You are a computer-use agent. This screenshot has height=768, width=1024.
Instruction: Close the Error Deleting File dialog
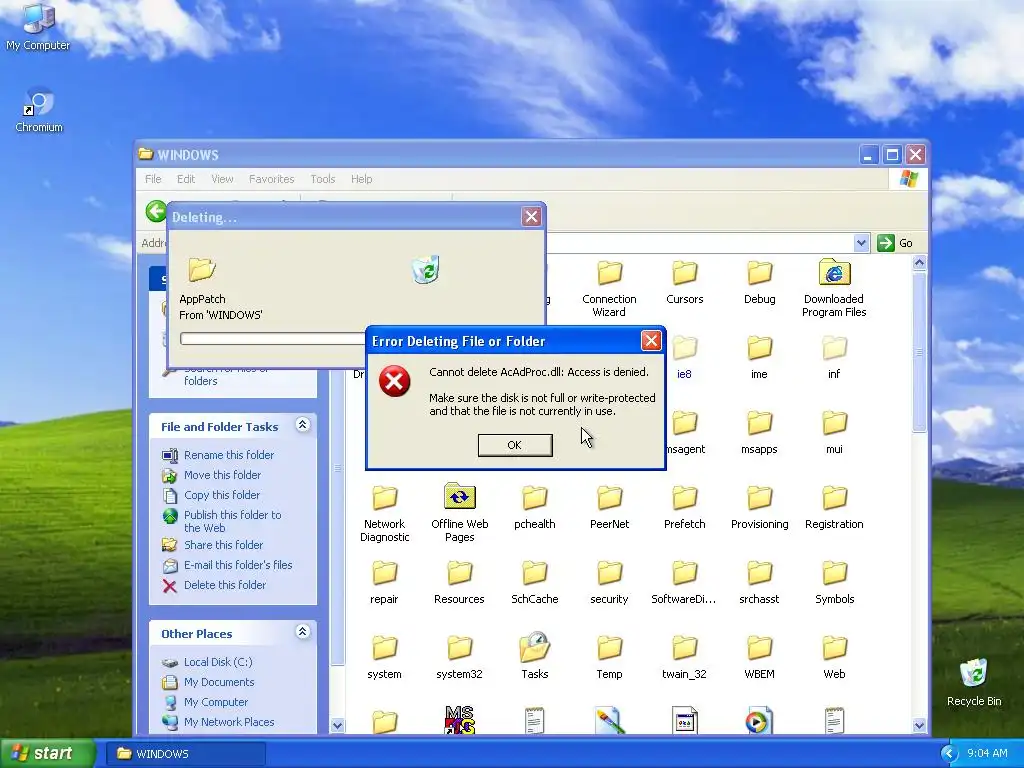(650, 340)
